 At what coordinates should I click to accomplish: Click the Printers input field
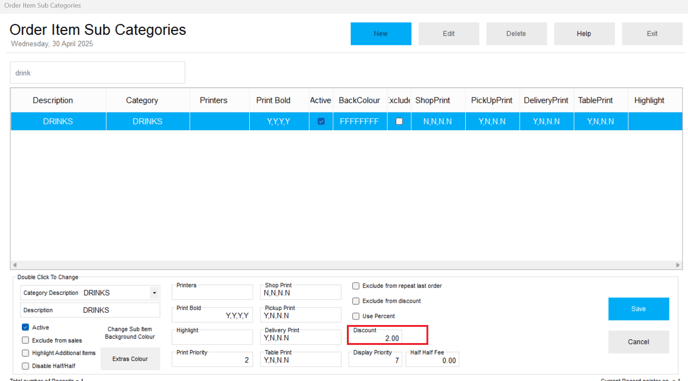pos(212,292)
